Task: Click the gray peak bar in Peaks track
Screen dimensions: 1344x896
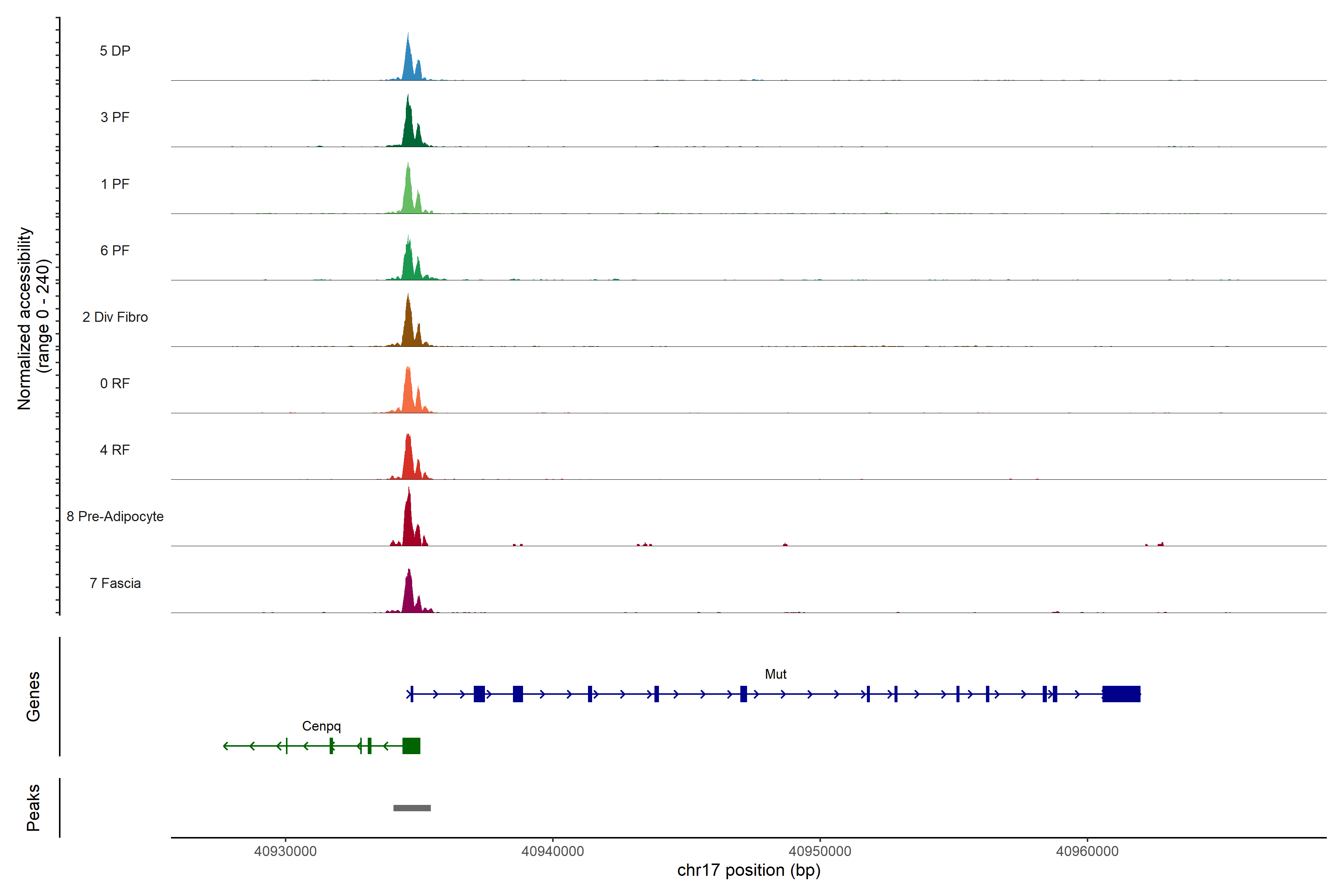Action: coord(412,808)
